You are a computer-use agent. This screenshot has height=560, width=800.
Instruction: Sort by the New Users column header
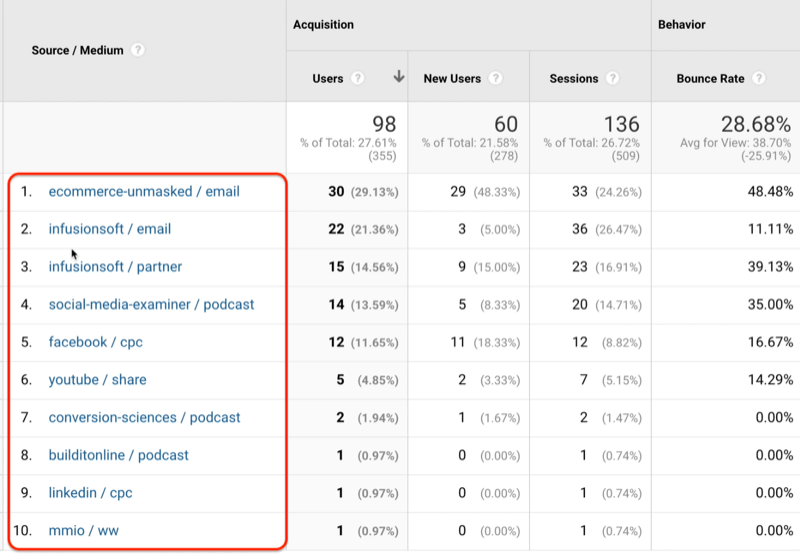click(452, 79)
